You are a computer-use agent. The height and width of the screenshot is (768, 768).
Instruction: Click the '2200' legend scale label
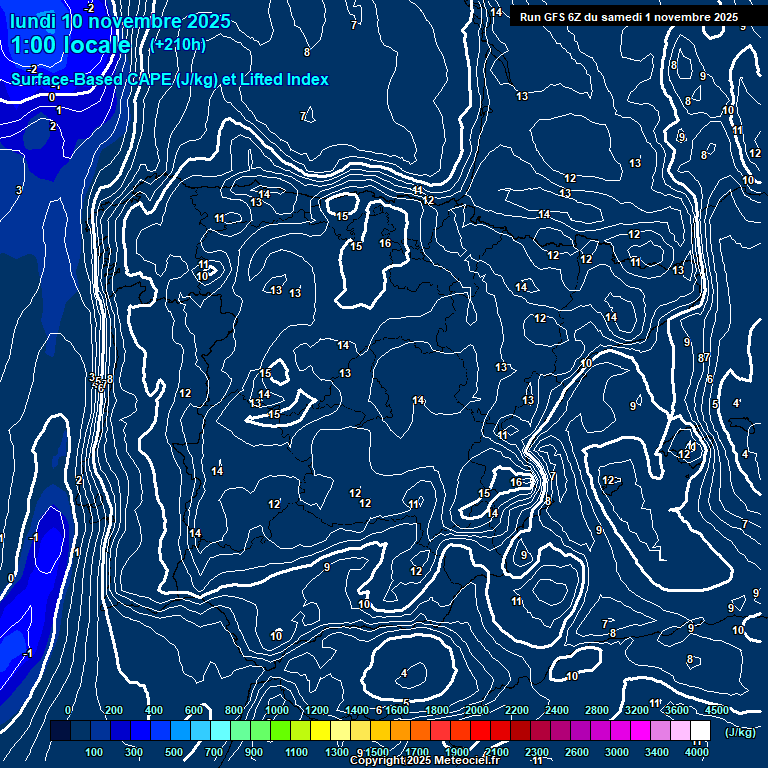click(517, 710)
